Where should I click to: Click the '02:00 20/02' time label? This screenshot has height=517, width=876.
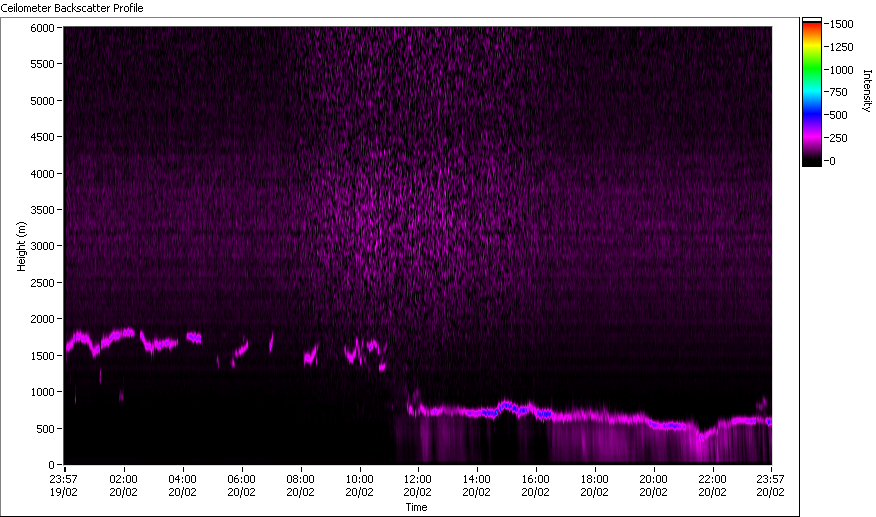tap(123, 485)
